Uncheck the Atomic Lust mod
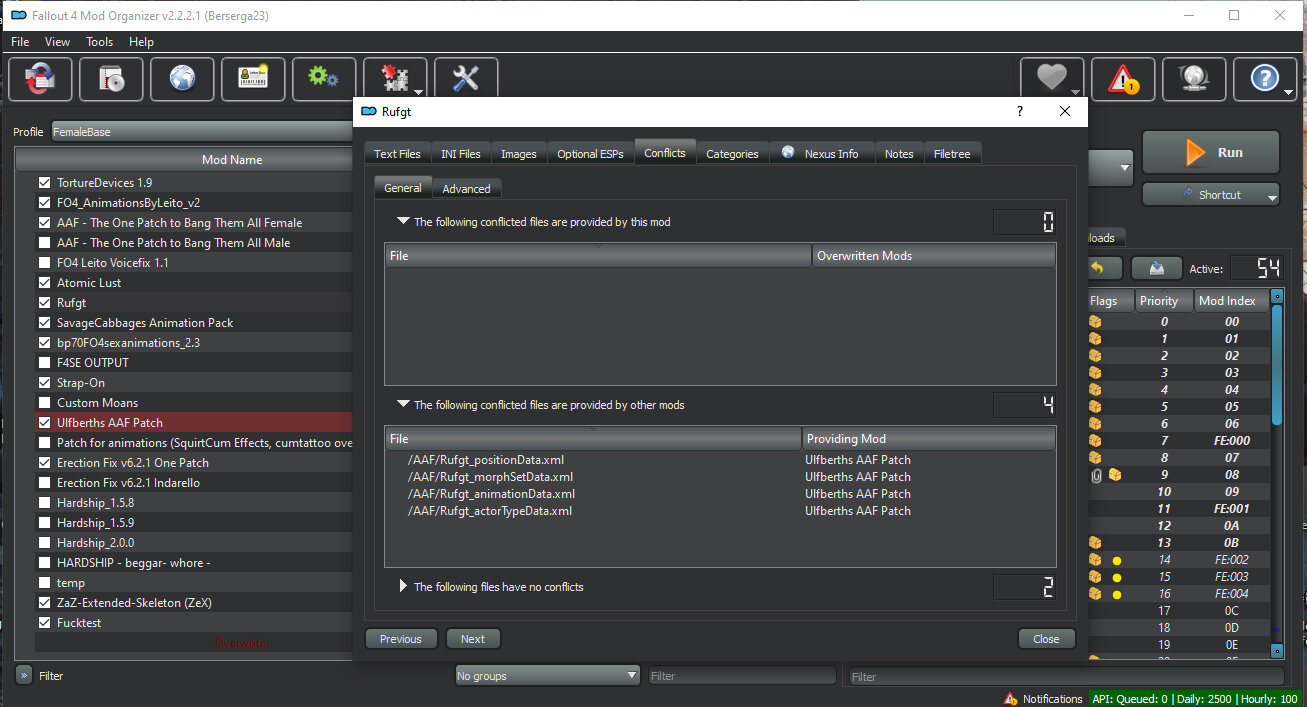1307x707 pixels. tap(44, 283)
